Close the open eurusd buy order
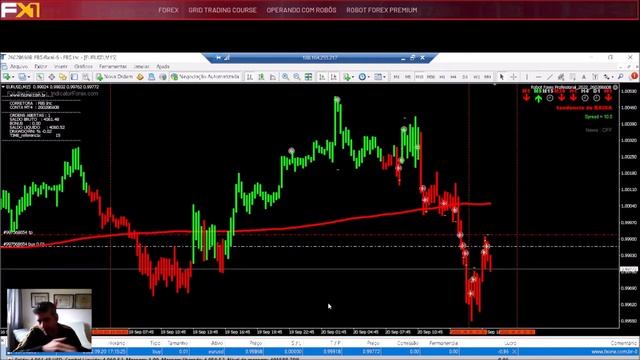This screenshot has width=640, height=360. coord(514,351)
